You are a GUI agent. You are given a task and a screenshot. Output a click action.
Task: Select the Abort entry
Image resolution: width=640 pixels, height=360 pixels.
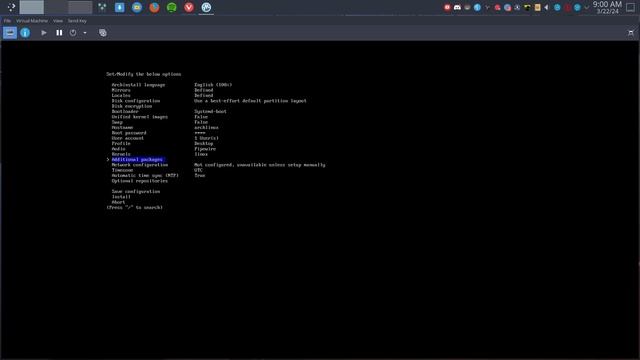[118, 202]
